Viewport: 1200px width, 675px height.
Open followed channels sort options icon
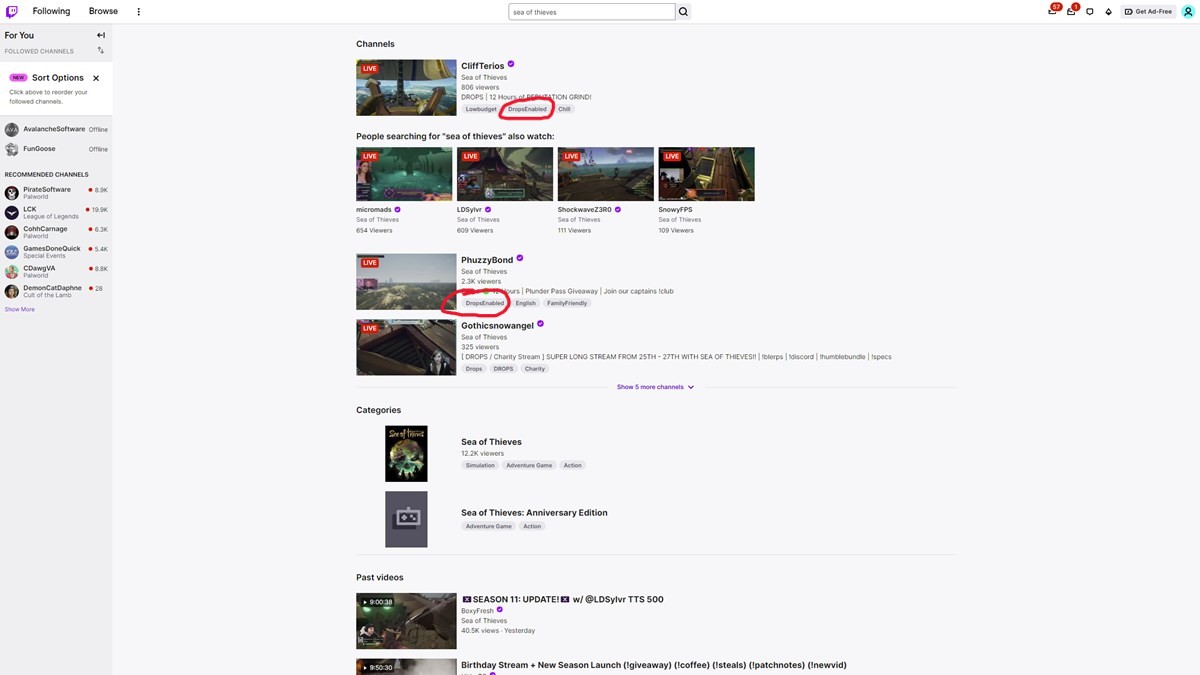(x=101, y=51)
